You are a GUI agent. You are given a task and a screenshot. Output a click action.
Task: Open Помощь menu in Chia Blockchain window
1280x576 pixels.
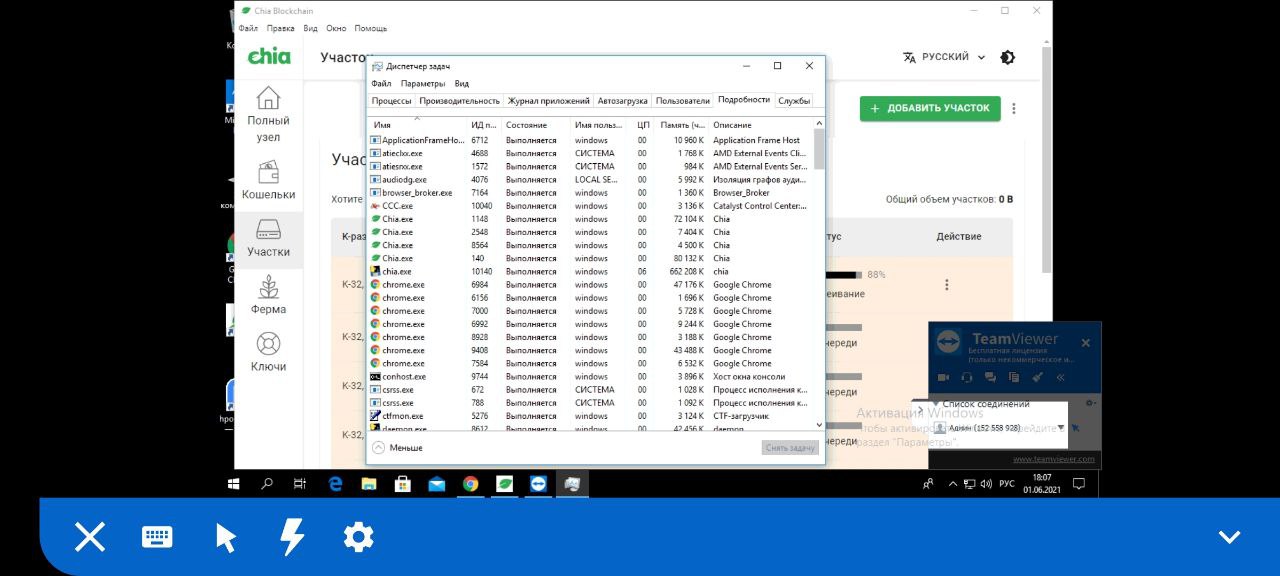(x=371, y=28)
